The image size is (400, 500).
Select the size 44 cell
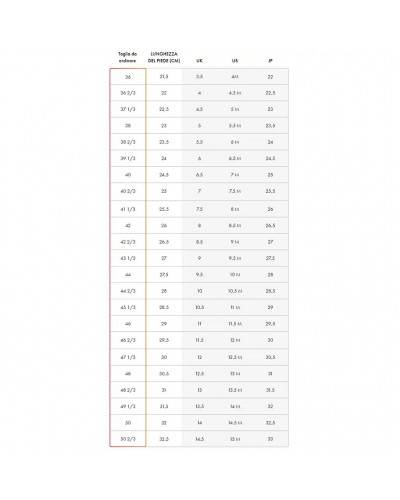(128, 275)
